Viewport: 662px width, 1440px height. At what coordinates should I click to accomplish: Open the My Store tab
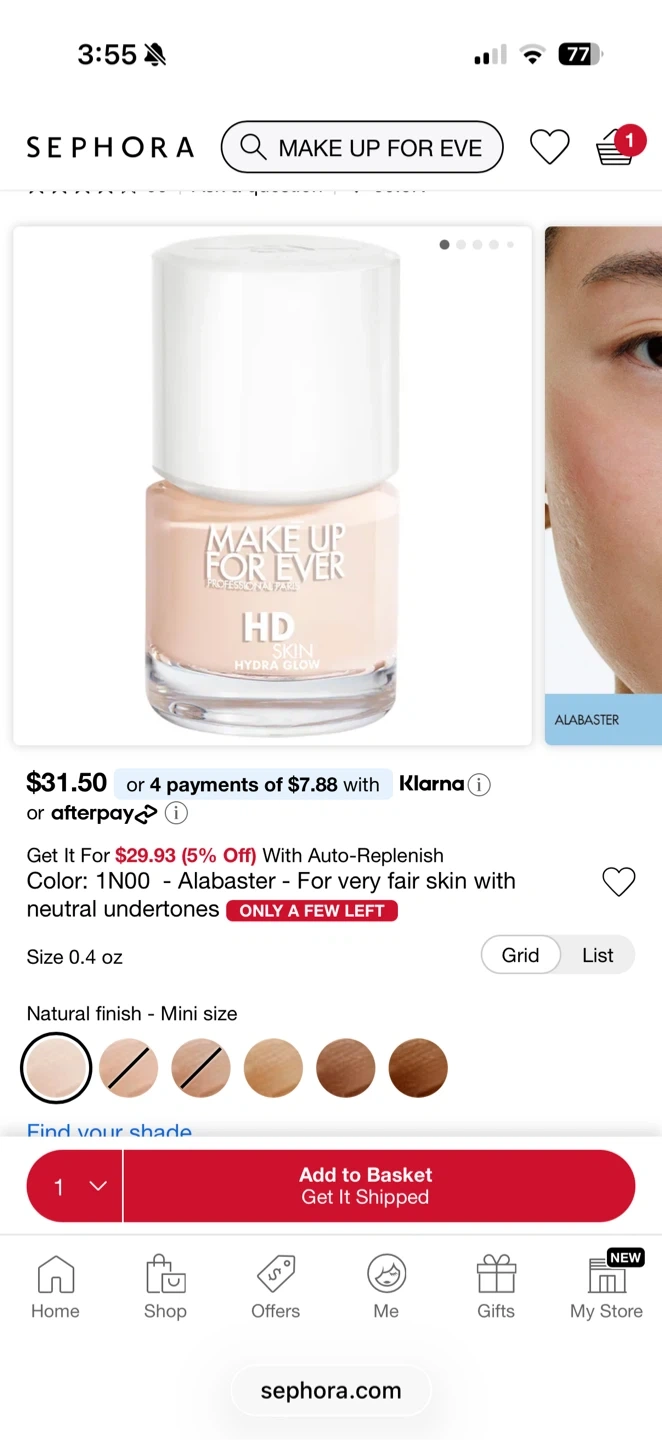tap(606, 1288)
